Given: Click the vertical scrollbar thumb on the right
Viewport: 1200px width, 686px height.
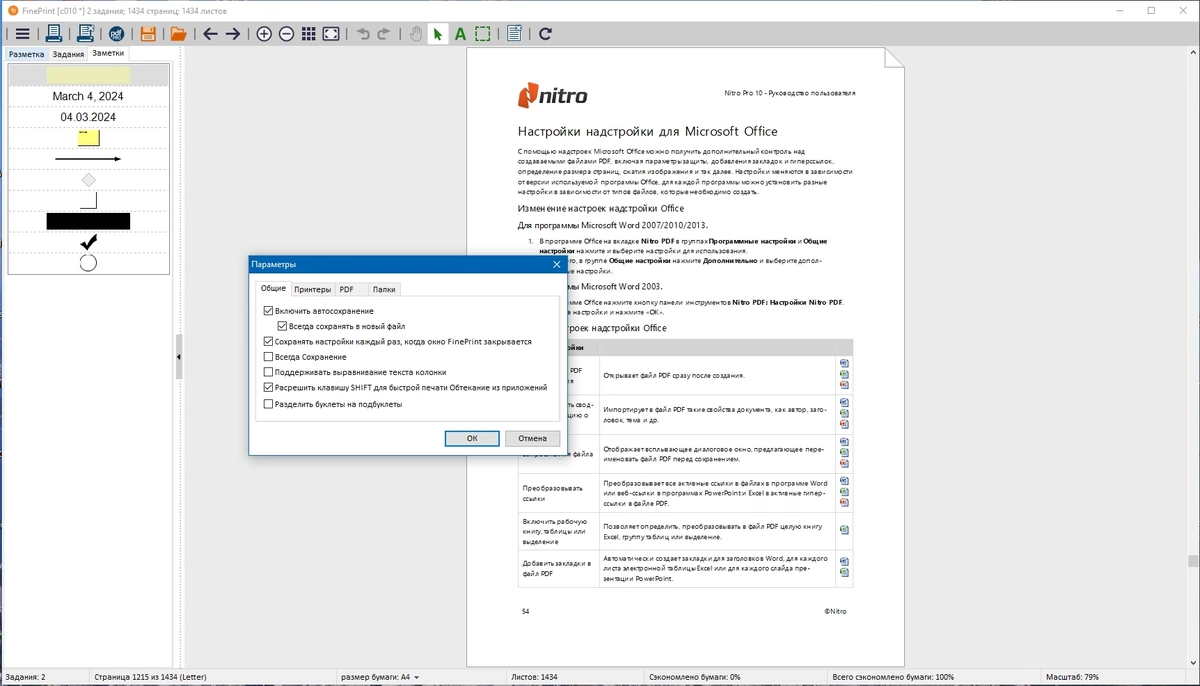Looking at the screenshot, I should 1192,561.
